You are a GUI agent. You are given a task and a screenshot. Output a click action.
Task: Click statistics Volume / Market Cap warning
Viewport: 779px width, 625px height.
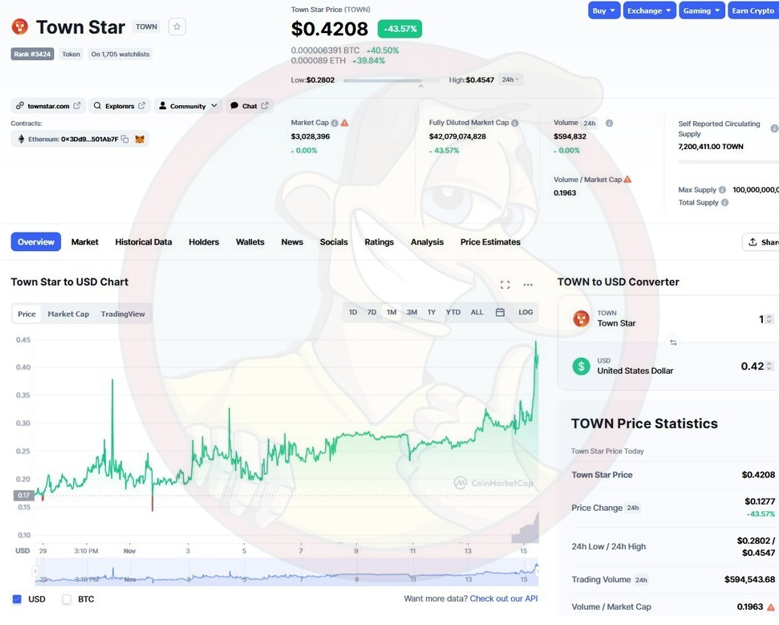(771, 607)
